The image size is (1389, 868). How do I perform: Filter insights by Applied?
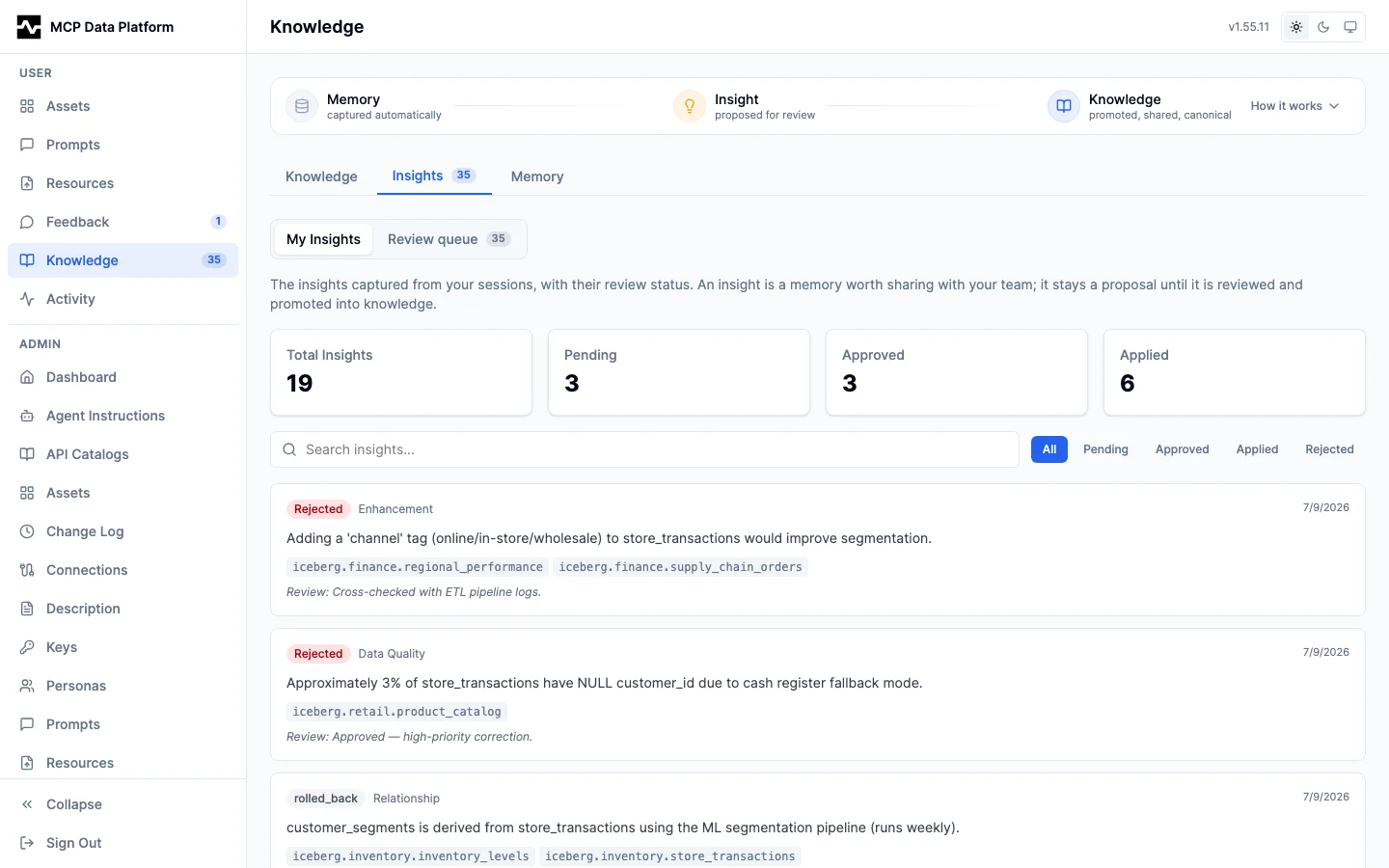point(1257,449)
